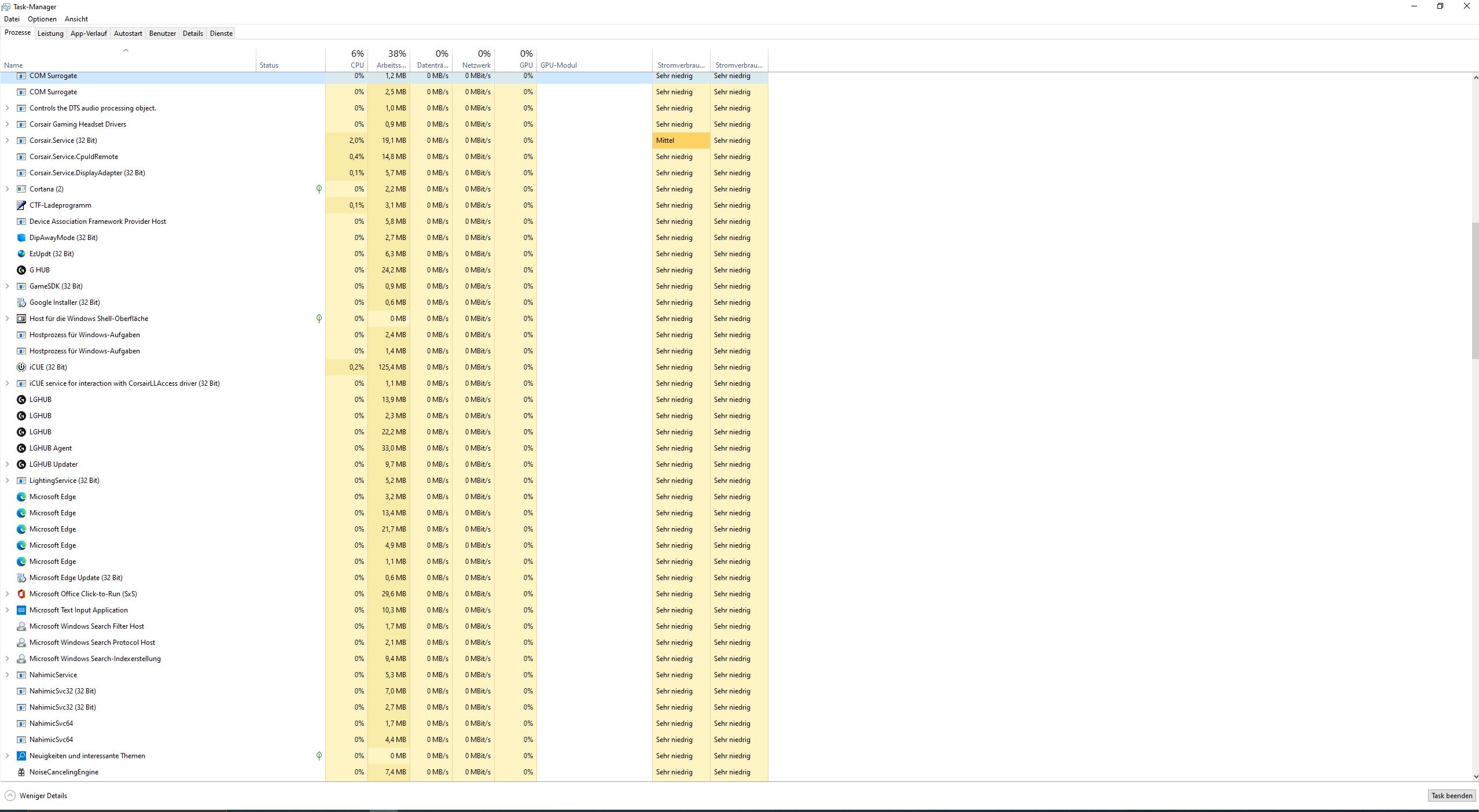Click the Task beenden button
Viewport: 1479px width, 812px height.
coord(1451,796)
